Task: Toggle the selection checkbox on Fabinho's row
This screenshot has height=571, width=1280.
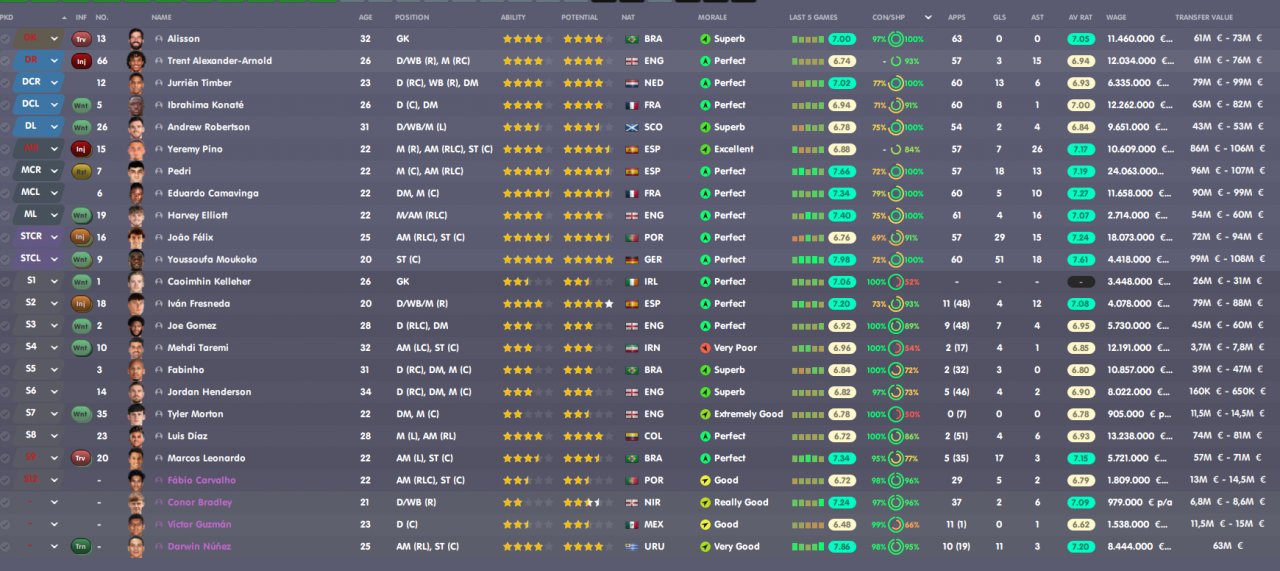Action: (6, 370)
